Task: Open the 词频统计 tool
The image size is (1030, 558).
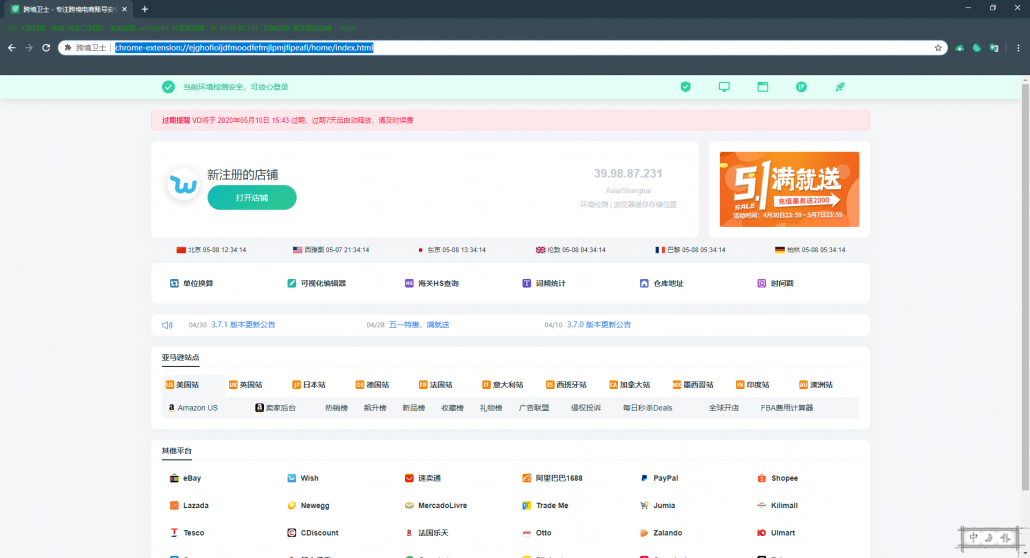Action: (x=544, y=283)
